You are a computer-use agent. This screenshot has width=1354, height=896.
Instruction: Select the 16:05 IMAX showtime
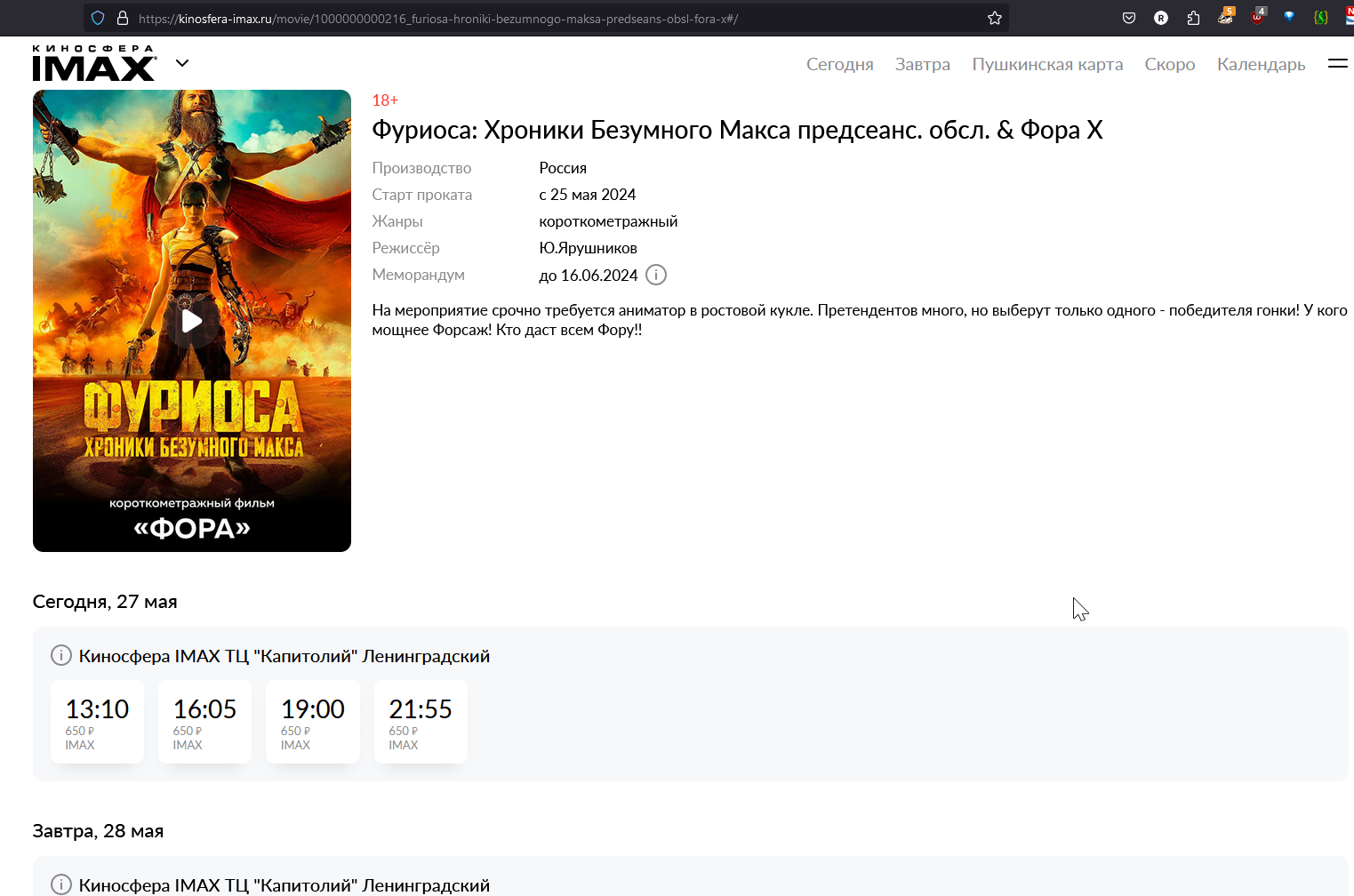(x=204, y=722)
